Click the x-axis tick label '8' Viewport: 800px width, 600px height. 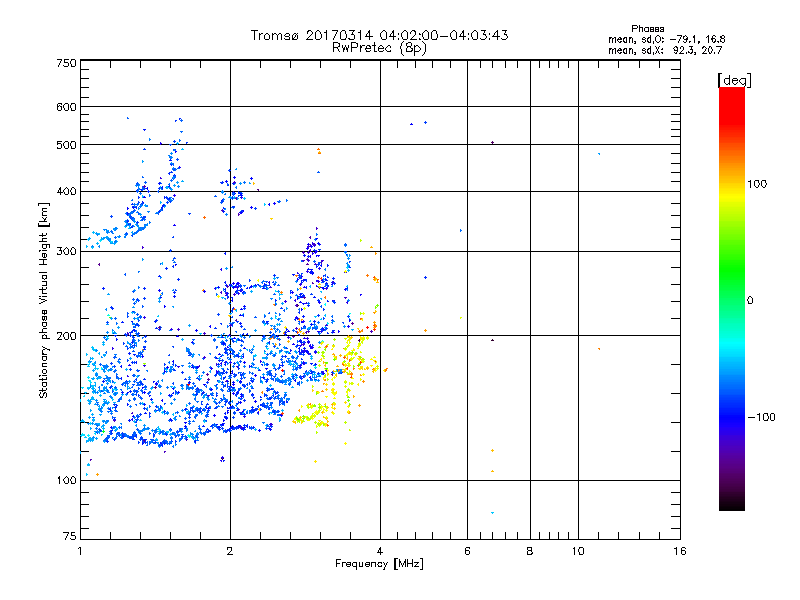tap(530, 551)
